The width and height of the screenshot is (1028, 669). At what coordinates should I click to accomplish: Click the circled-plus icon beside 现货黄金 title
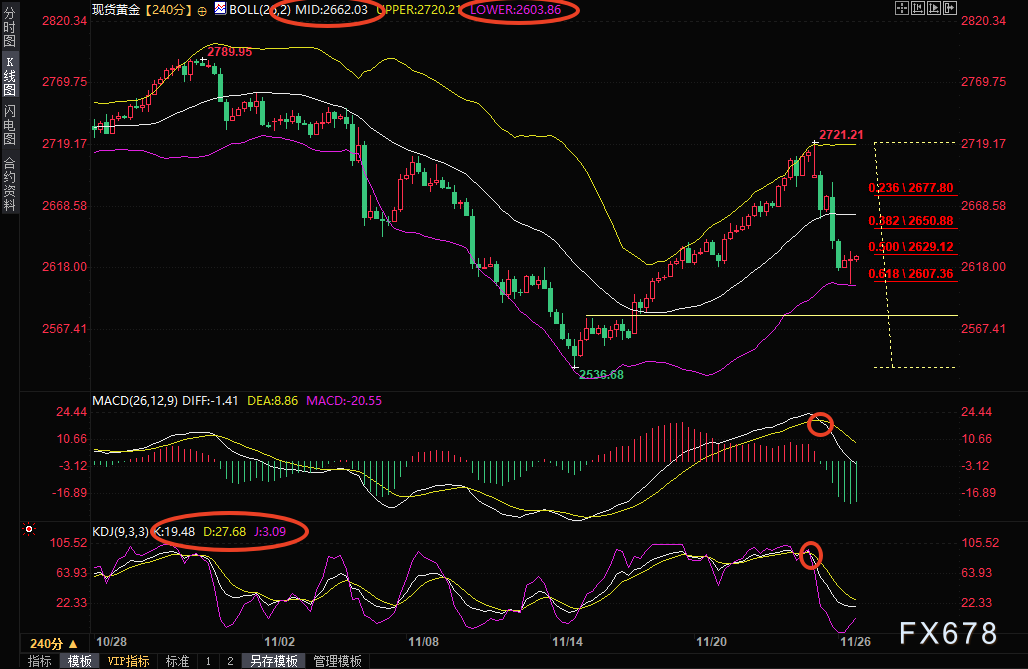pos(203,10)
